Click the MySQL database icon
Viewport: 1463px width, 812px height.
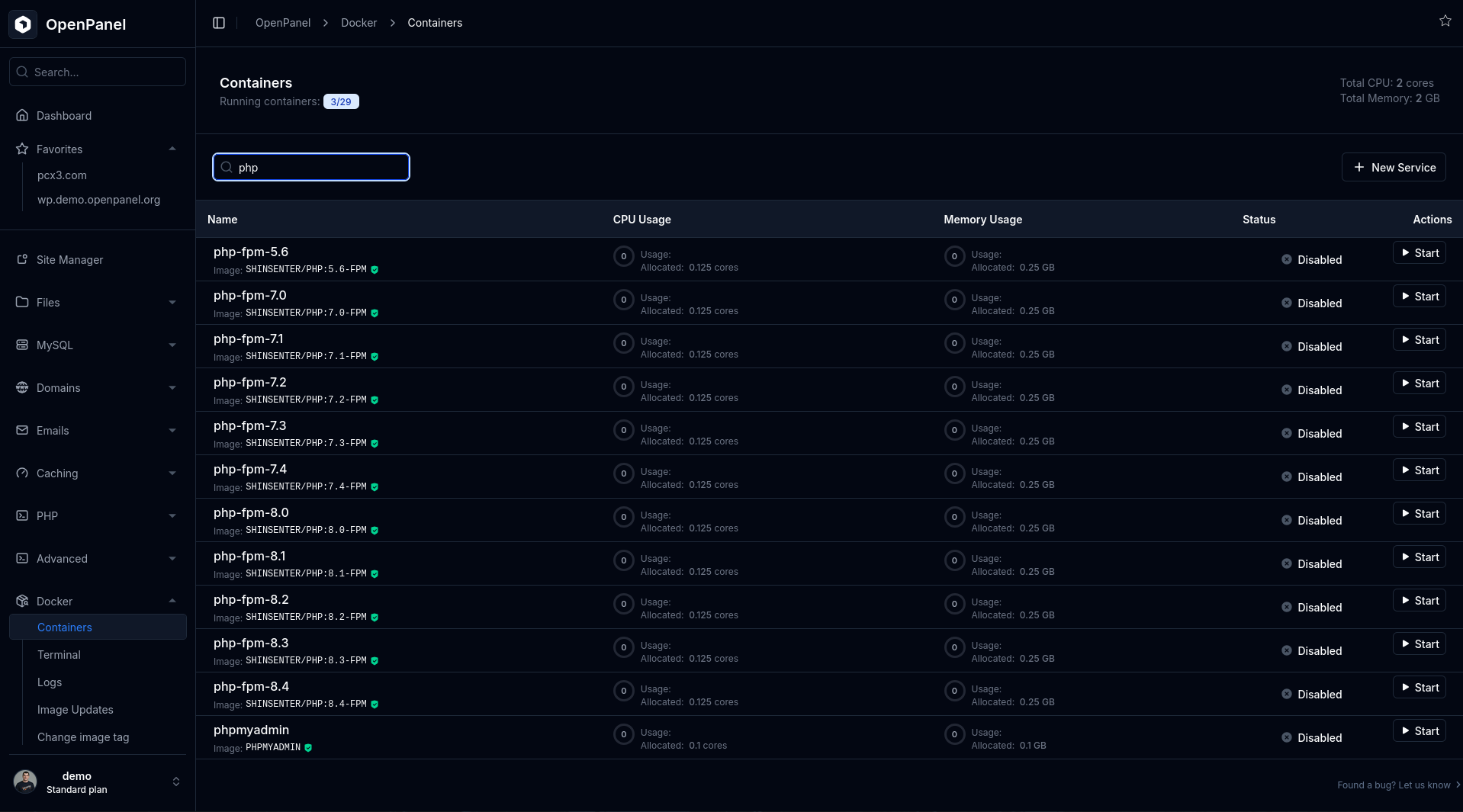click(x=22, y=345)
